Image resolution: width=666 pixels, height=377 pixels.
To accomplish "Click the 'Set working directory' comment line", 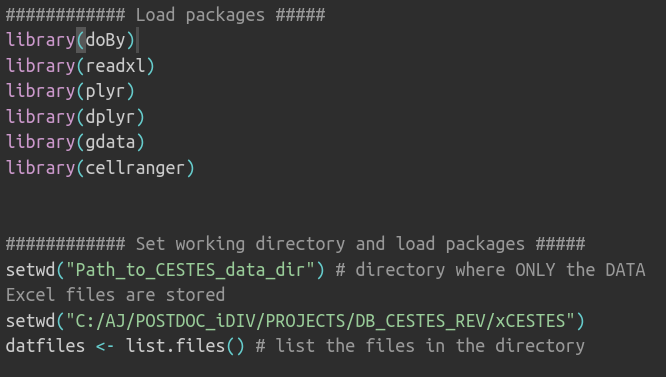I will point(295,244).
